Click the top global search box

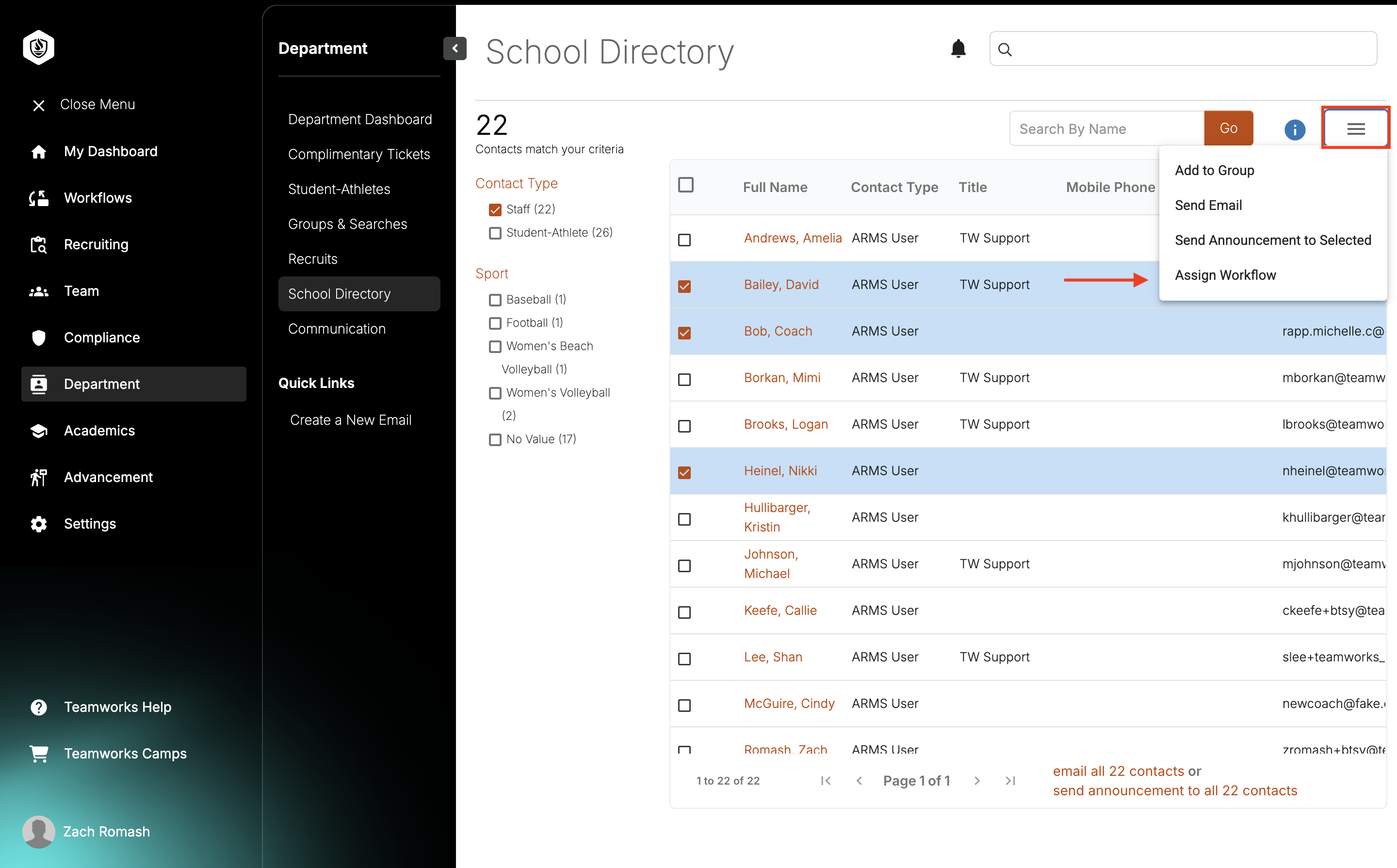pos(1183,49)
